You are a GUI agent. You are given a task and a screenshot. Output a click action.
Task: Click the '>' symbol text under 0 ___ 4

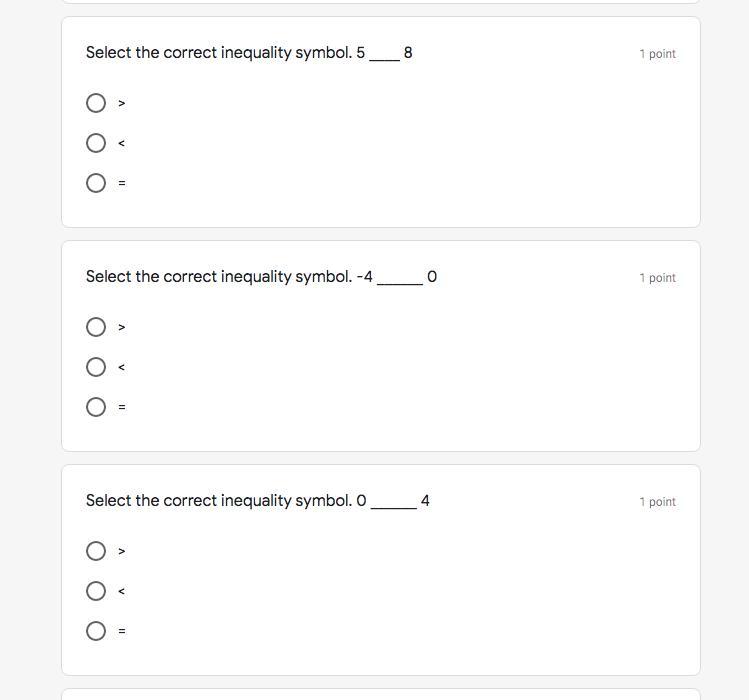pyautogui.click(x=122, y=551)
